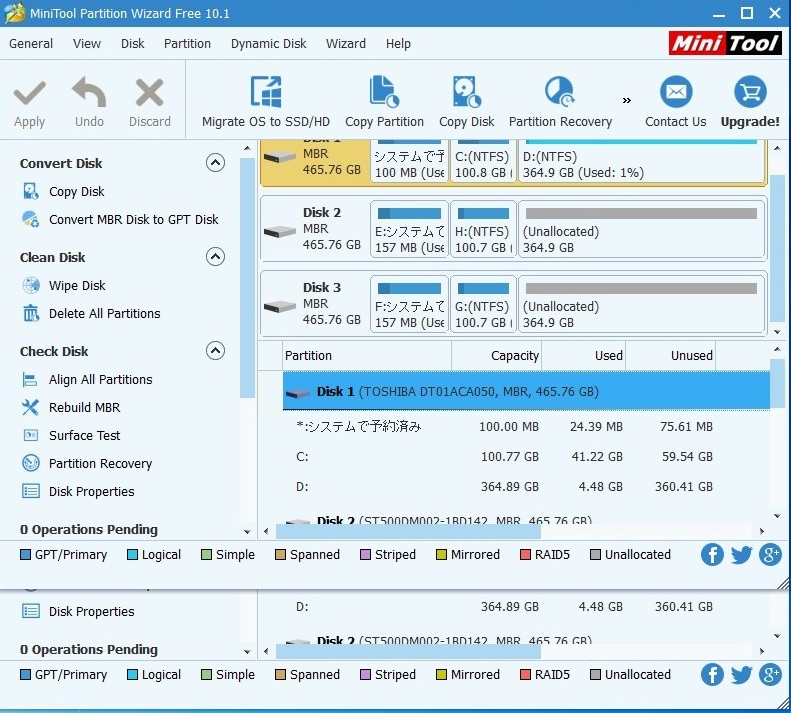This screenshot has height=713, width=791.
Task: Sort by the Partition column header
Action: tap(367, 356)
